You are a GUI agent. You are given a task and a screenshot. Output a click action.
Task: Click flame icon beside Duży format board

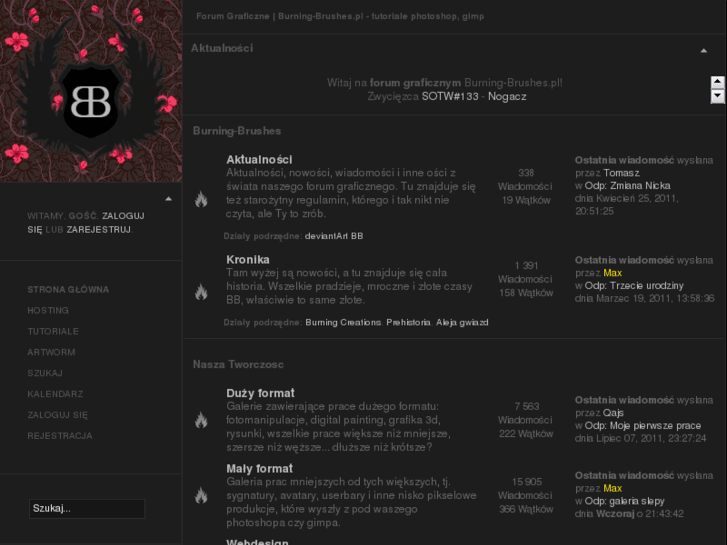[201, 420]
